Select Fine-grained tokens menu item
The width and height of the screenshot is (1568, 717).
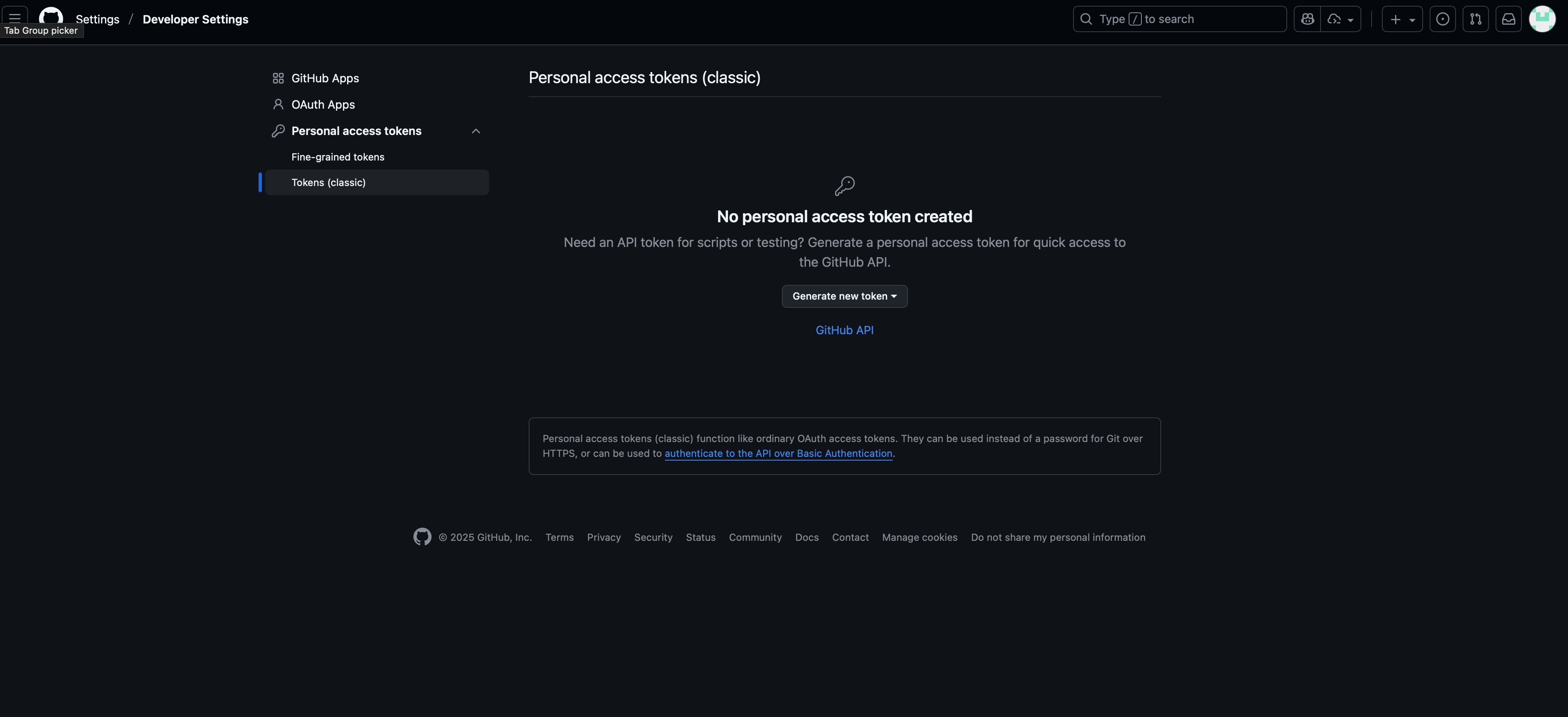338,157
